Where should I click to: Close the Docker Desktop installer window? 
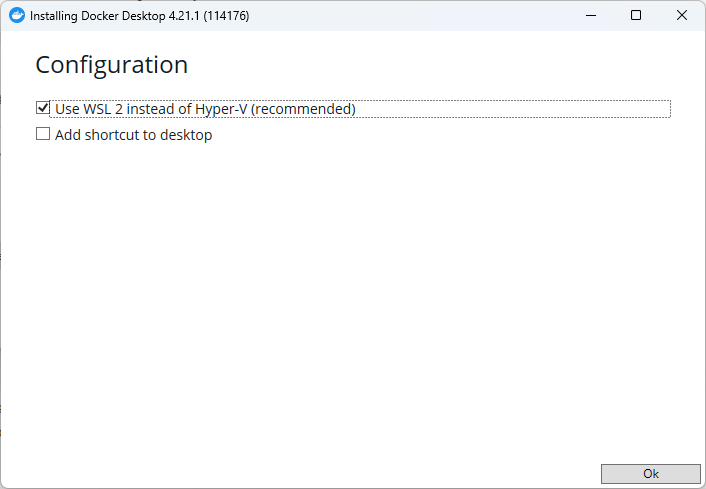682,15
